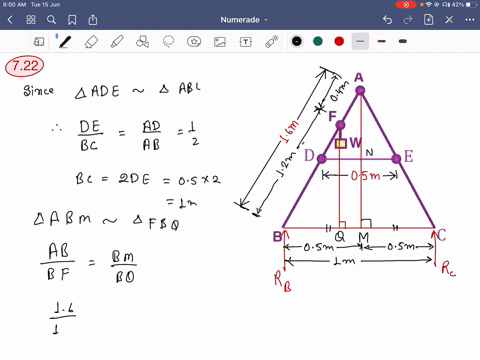480x360 pixels.
Task: Click vertex label A on triangle
Action: click(359, 78)
